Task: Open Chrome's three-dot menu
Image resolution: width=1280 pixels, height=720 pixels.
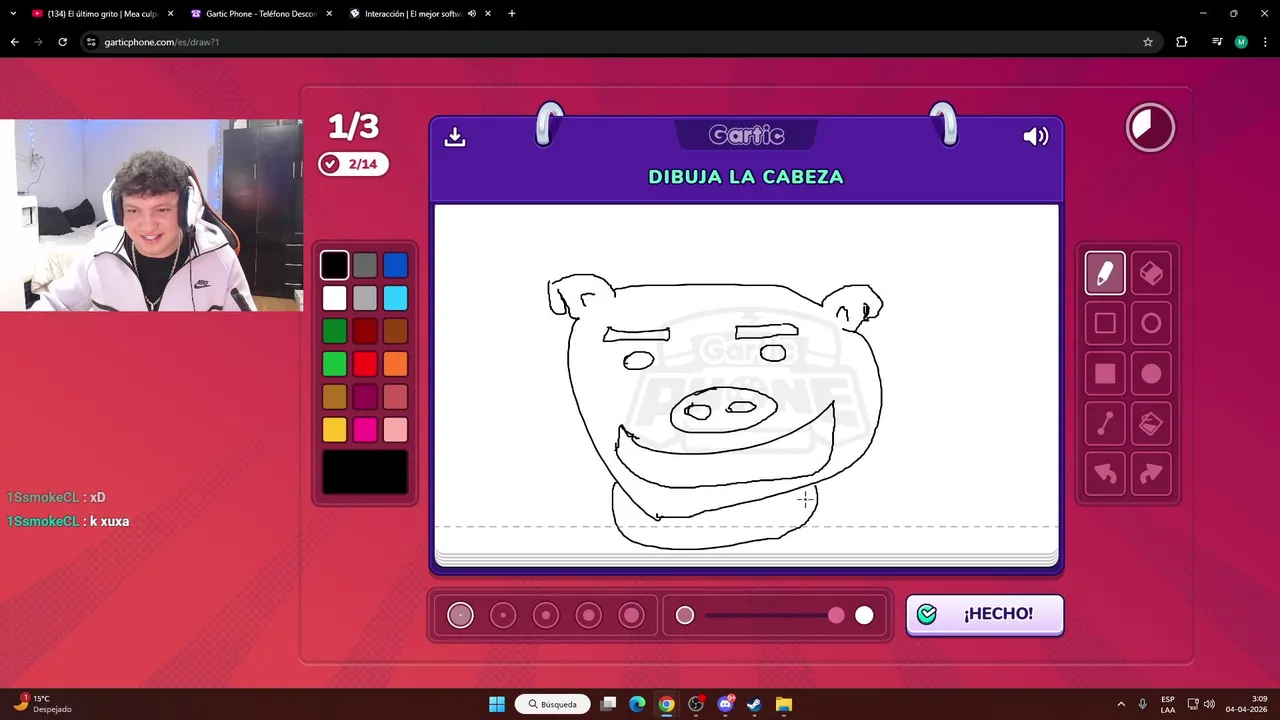Action: (x=1265, y=42)
